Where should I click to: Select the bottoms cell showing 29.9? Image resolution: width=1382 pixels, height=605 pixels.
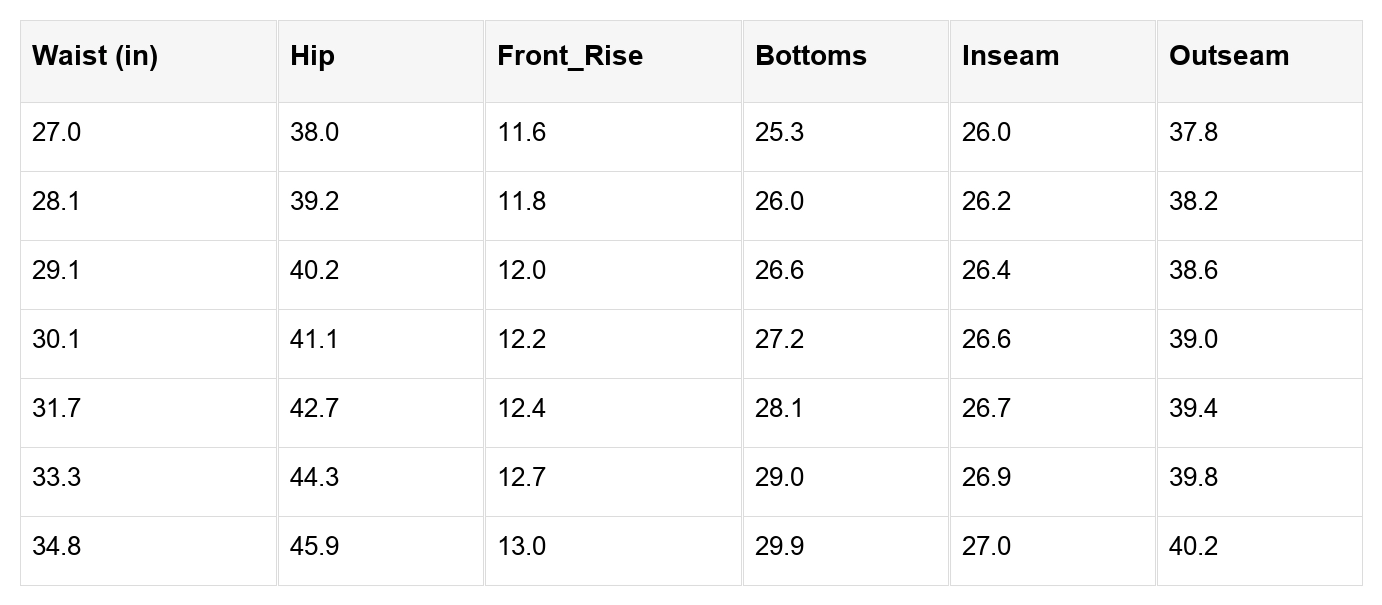(845, 550)
